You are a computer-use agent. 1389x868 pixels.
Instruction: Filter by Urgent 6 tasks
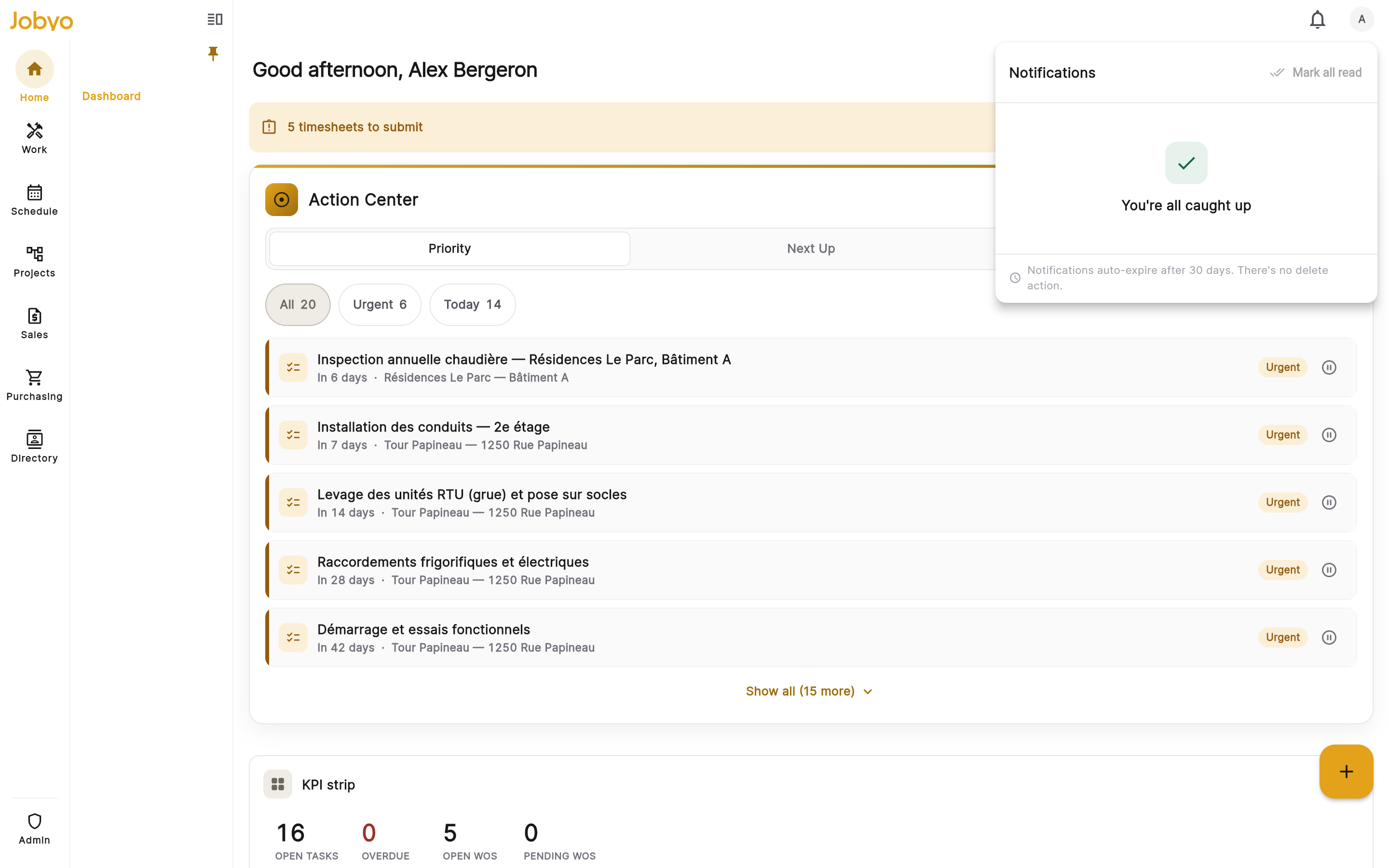coord(380,304)
